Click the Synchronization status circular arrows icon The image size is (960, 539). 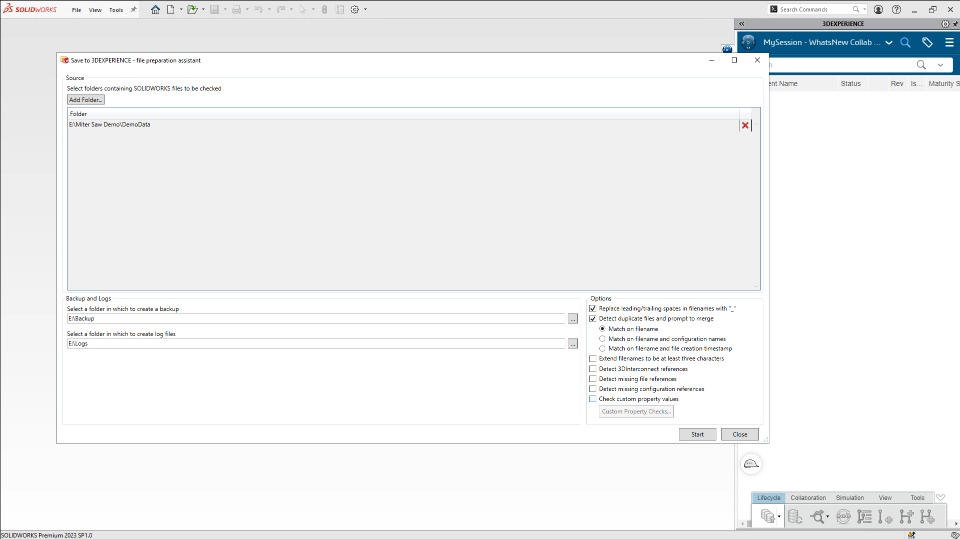click(x=843, y=516)
